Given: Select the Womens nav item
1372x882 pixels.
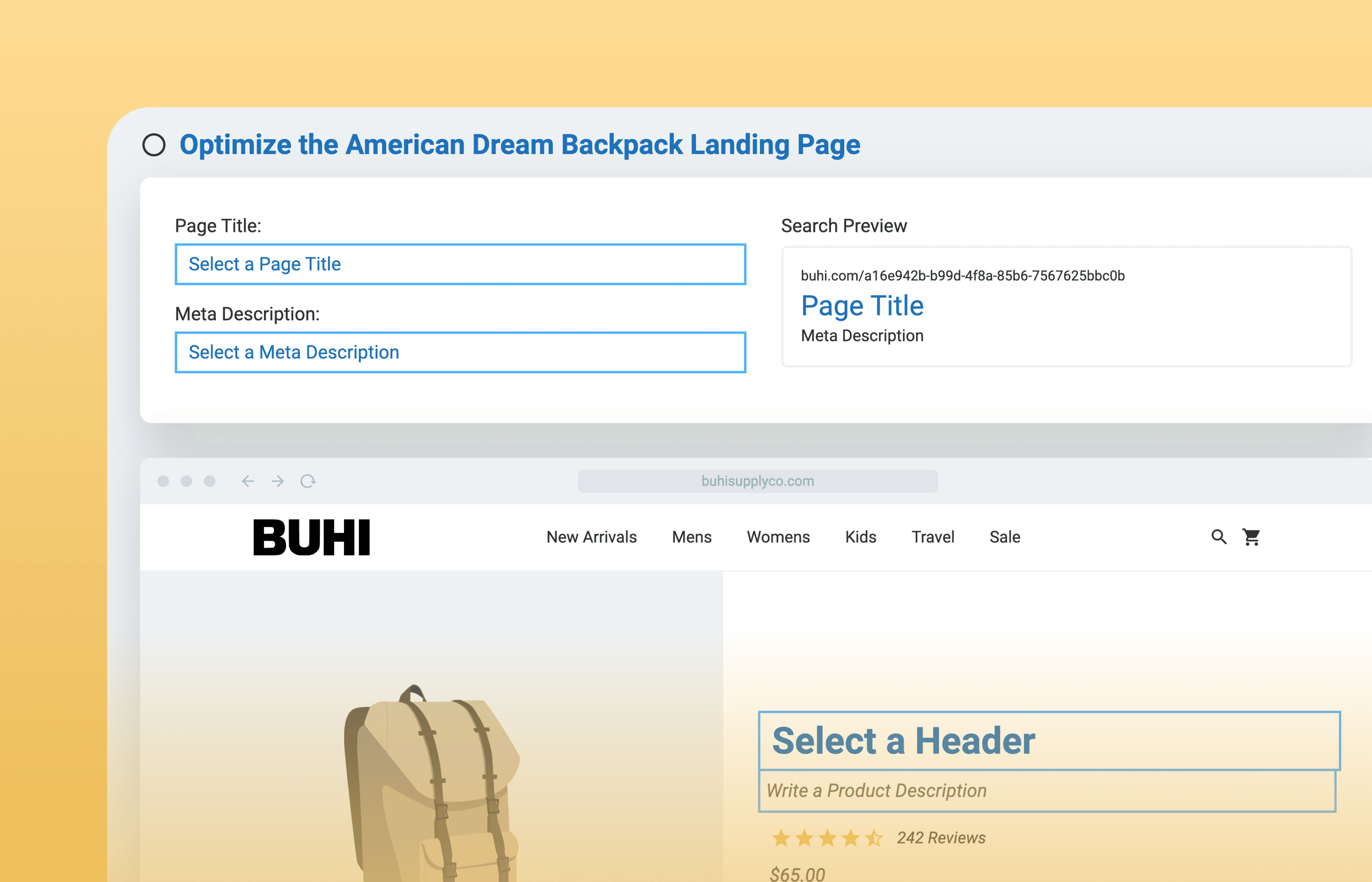Looking at the screenshot, I should point(777,537).
